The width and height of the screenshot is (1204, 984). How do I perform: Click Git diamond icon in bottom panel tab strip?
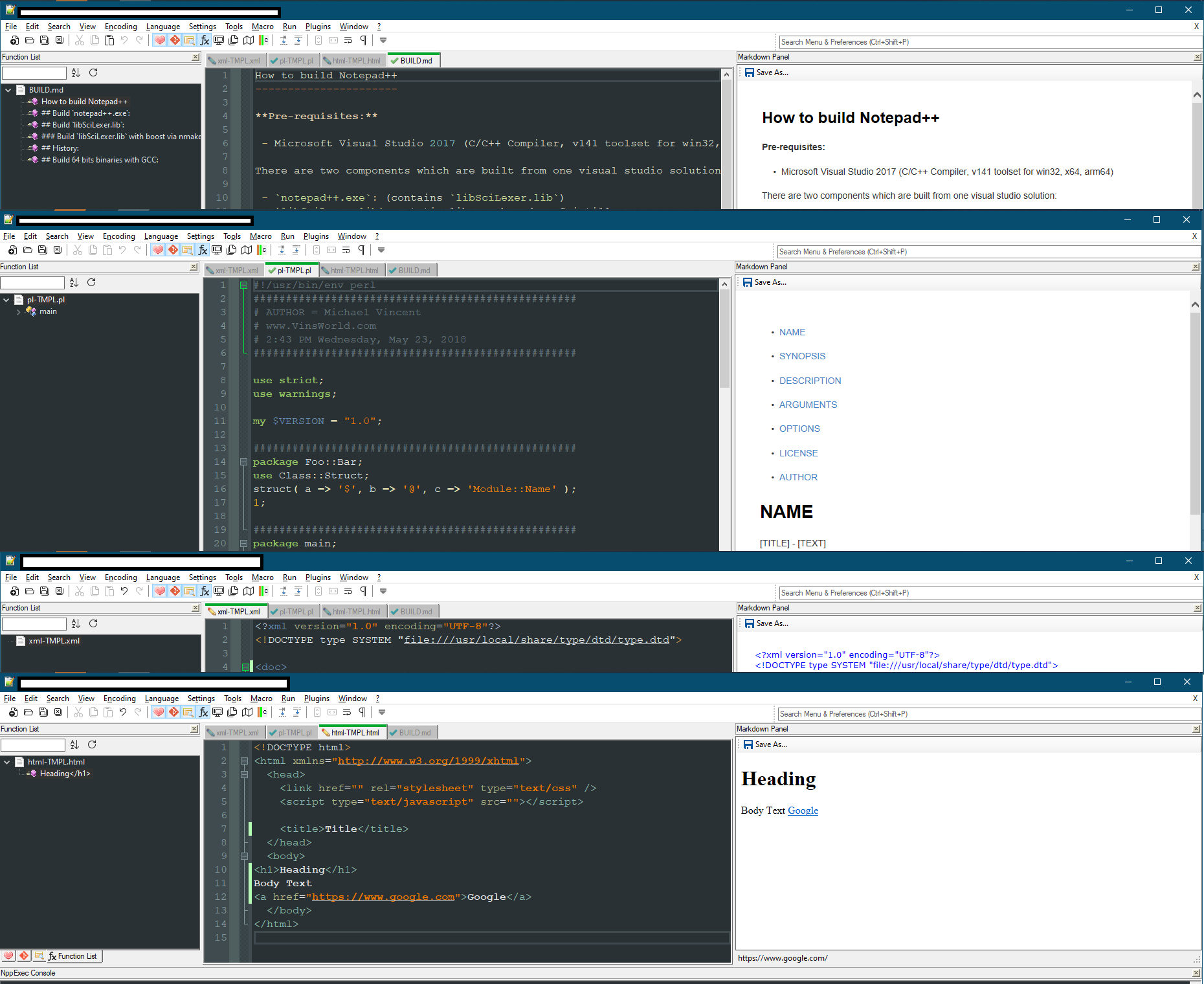[24, 956]
